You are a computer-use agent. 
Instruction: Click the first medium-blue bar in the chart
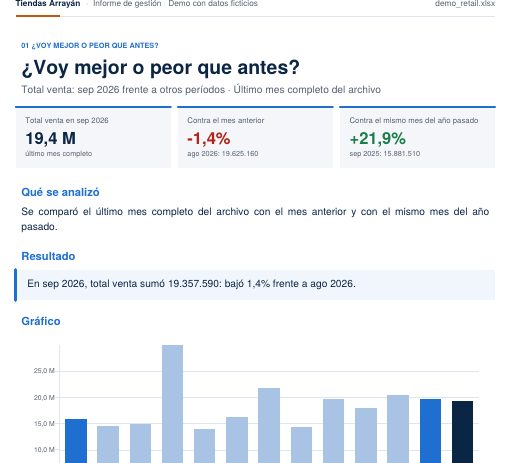[76, 441]
